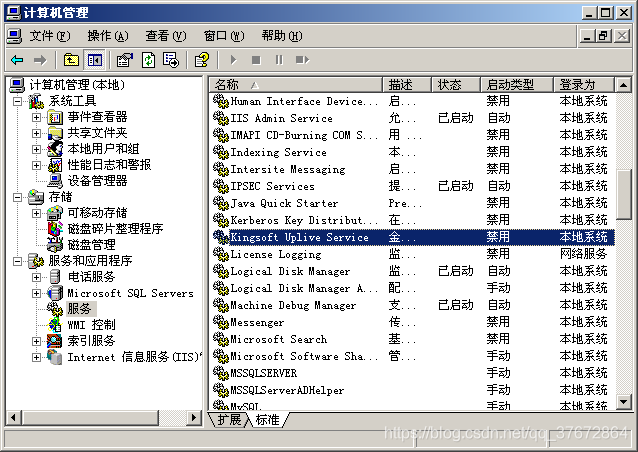Viewport: 638px width, 452px height.
Task: Expand the 事件查看器 node
Action: [x=36, y=118]
